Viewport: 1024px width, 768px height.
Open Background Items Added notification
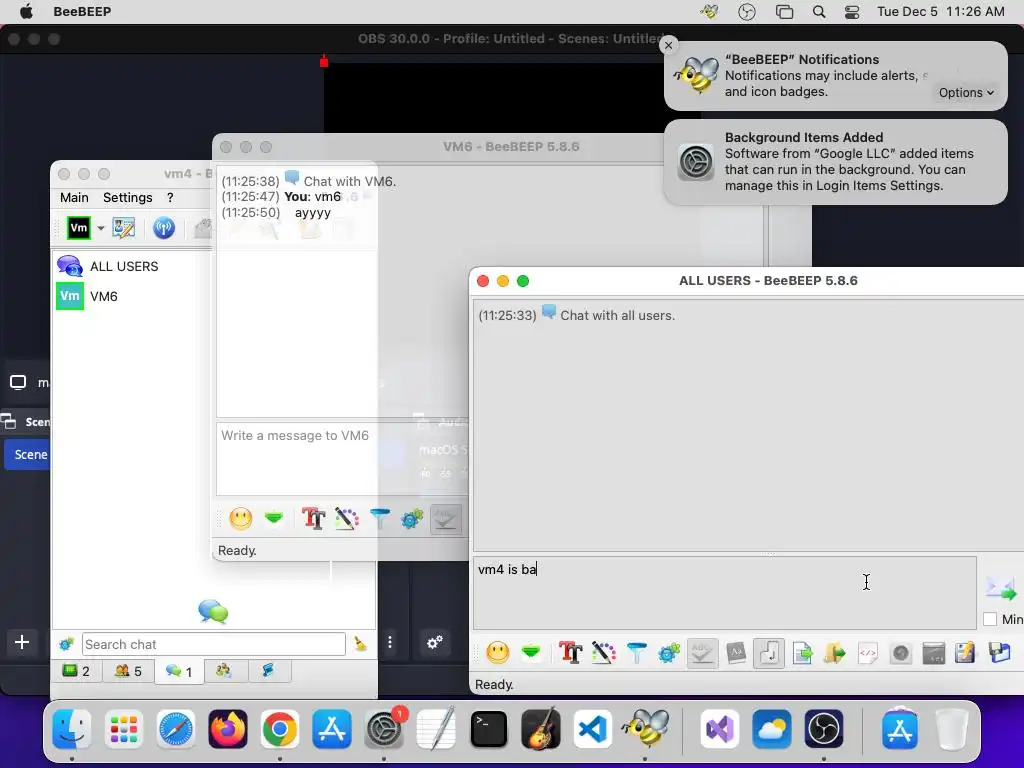[835, 161]
